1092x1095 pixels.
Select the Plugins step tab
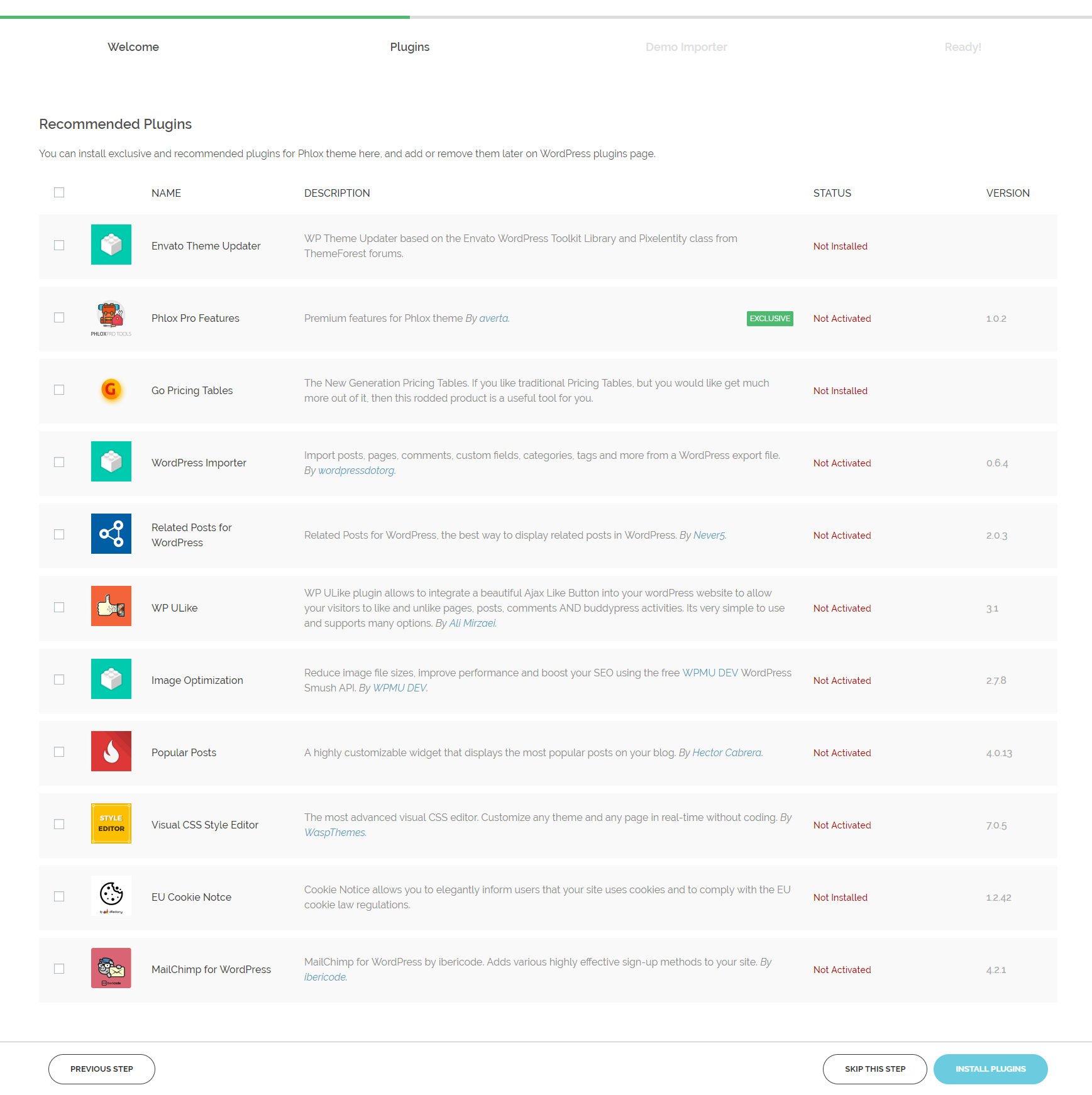(x=410, y=47)
